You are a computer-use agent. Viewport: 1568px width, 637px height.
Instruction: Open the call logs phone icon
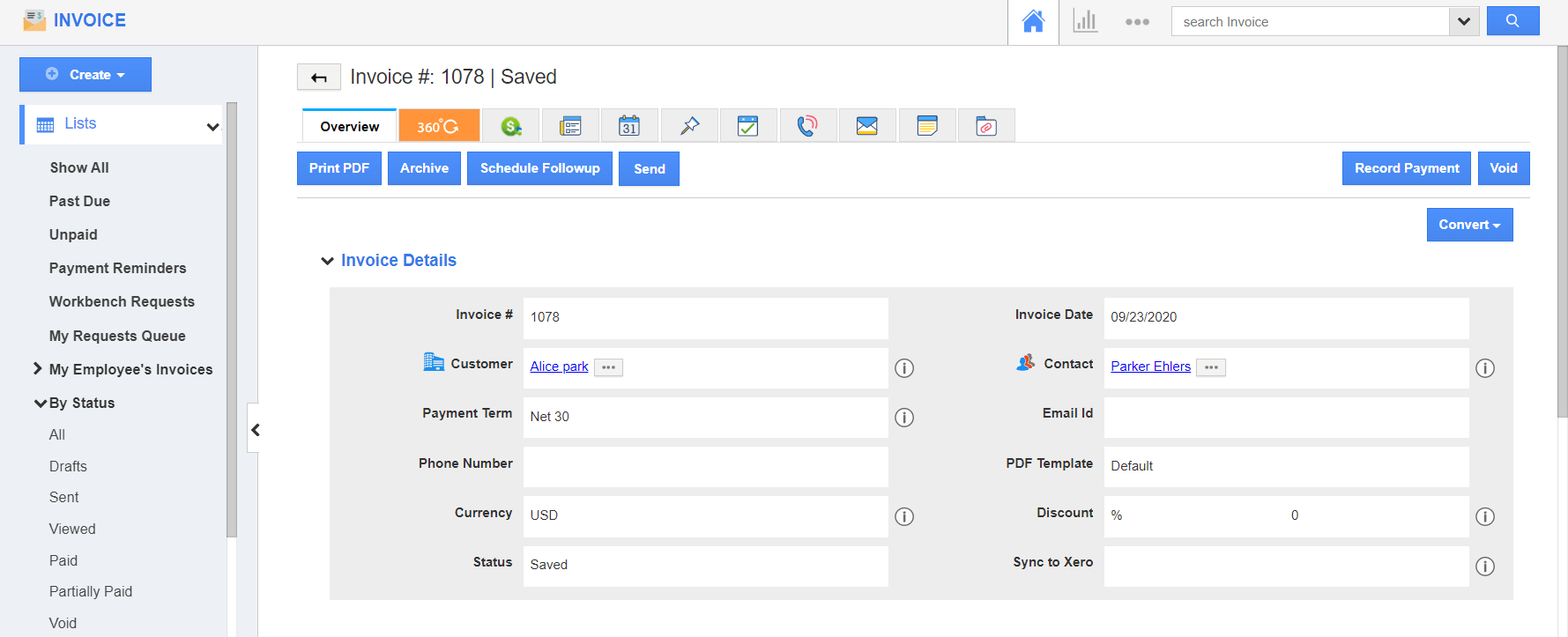[x=806, y=126]
